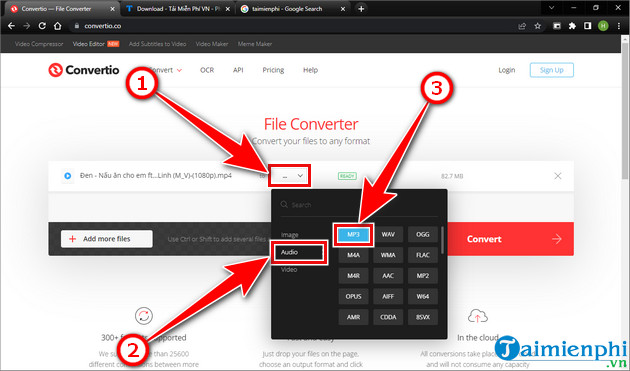
Task: Choose AIFF format
Action: pos(388,296)
